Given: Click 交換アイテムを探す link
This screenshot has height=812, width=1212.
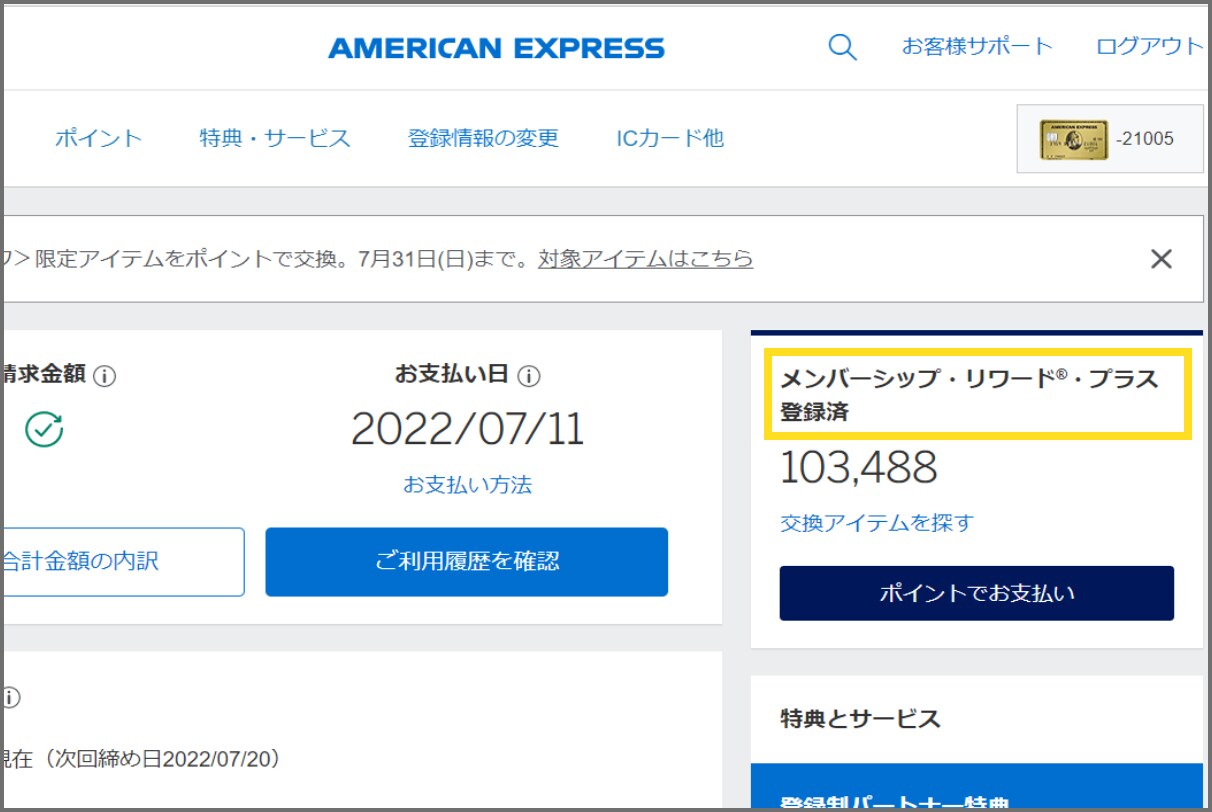Looking at the screenshot, I should point(876,523).
